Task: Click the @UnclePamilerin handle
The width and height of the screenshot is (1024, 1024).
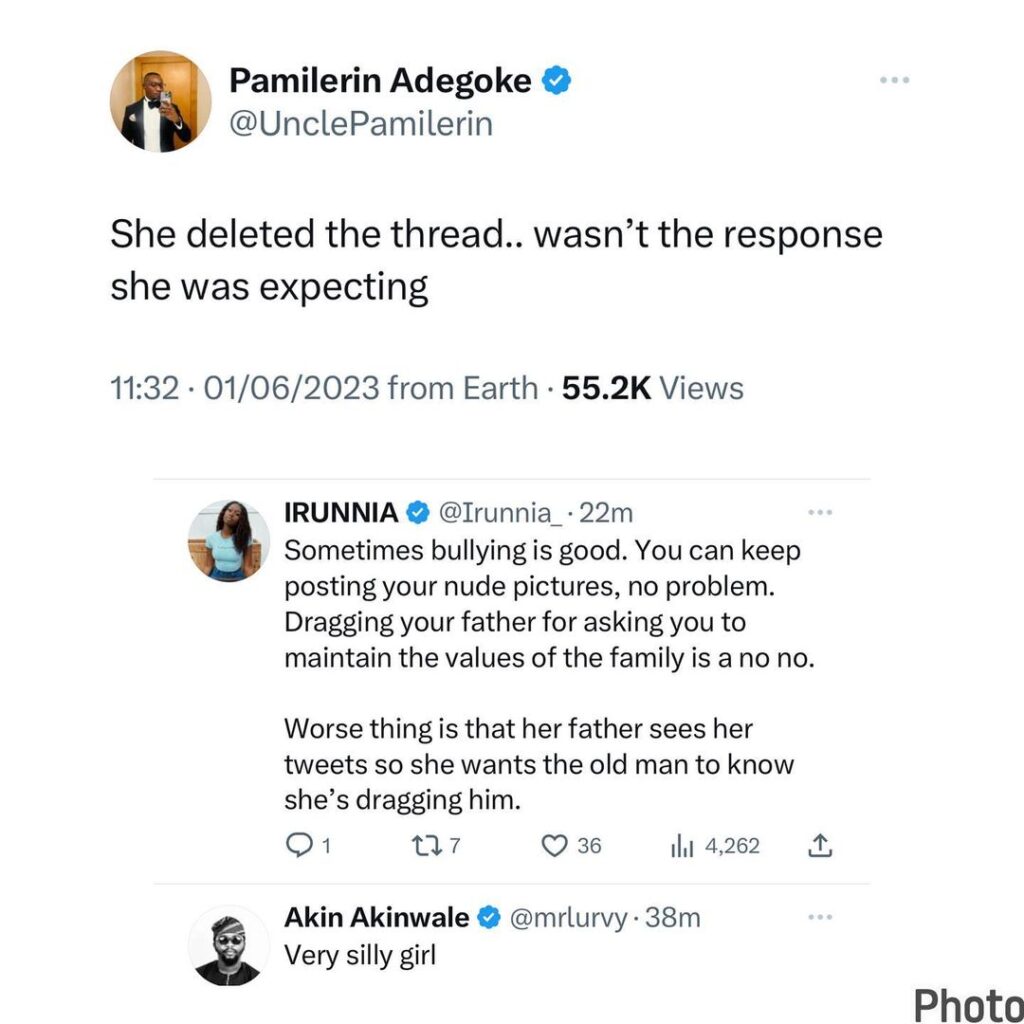Action: 361,125
